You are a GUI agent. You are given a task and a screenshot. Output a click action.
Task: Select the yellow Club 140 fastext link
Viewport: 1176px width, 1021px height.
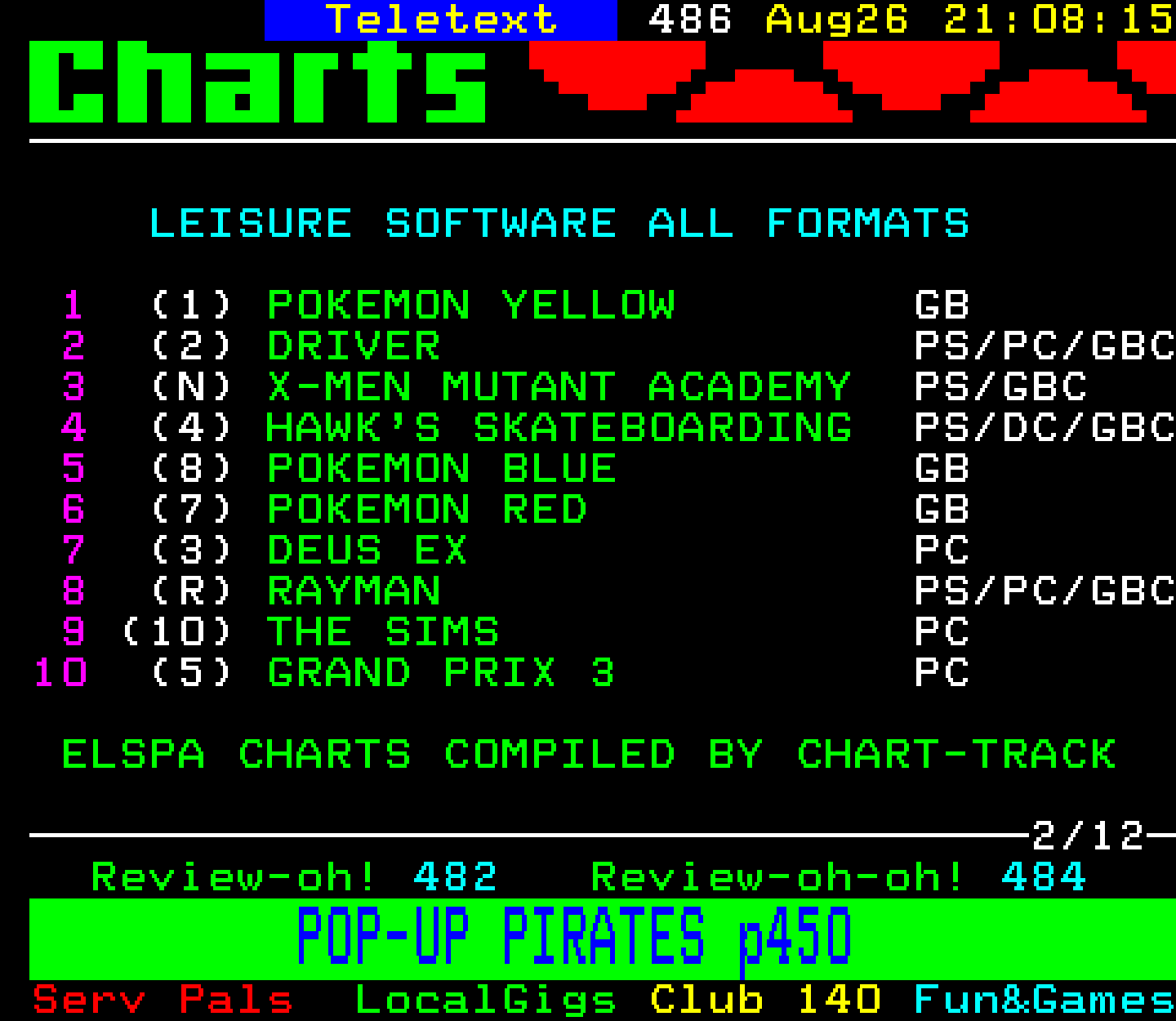[x=765, y=1000]
